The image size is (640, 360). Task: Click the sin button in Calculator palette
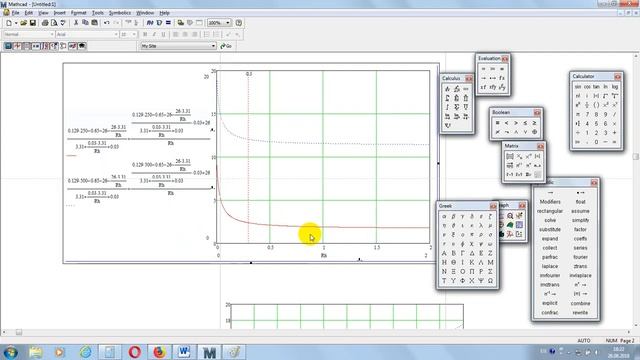578,87
